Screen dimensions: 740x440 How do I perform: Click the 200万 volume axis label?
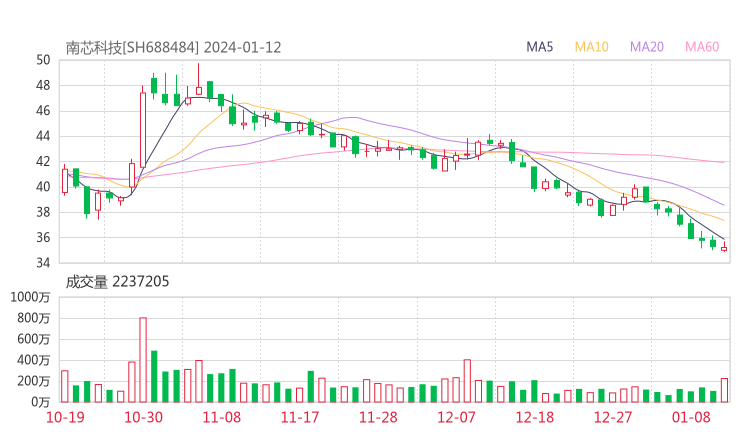tap(34, 381)
